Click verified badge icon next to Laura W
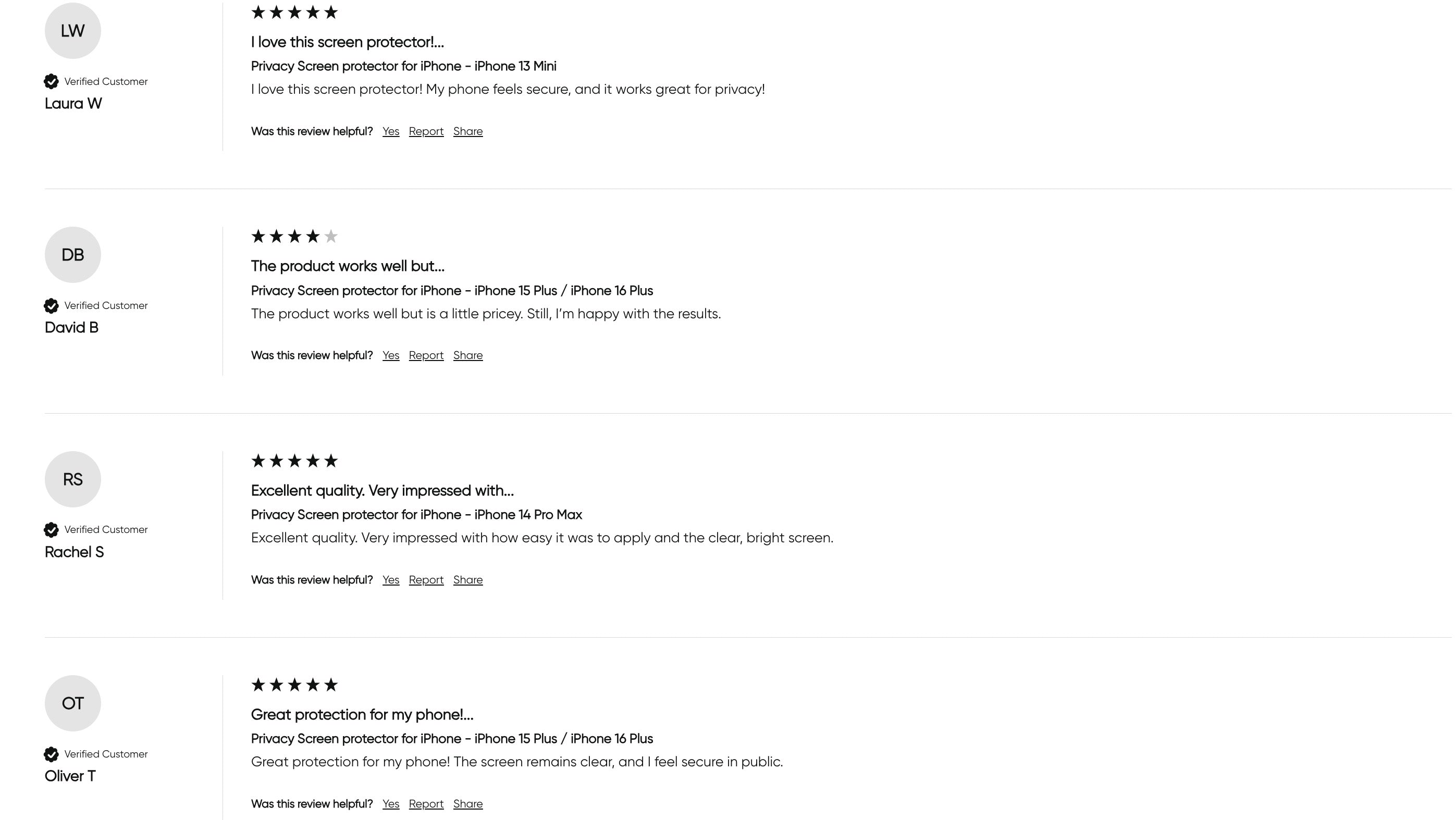1456x820 pixels. point(52,81)
